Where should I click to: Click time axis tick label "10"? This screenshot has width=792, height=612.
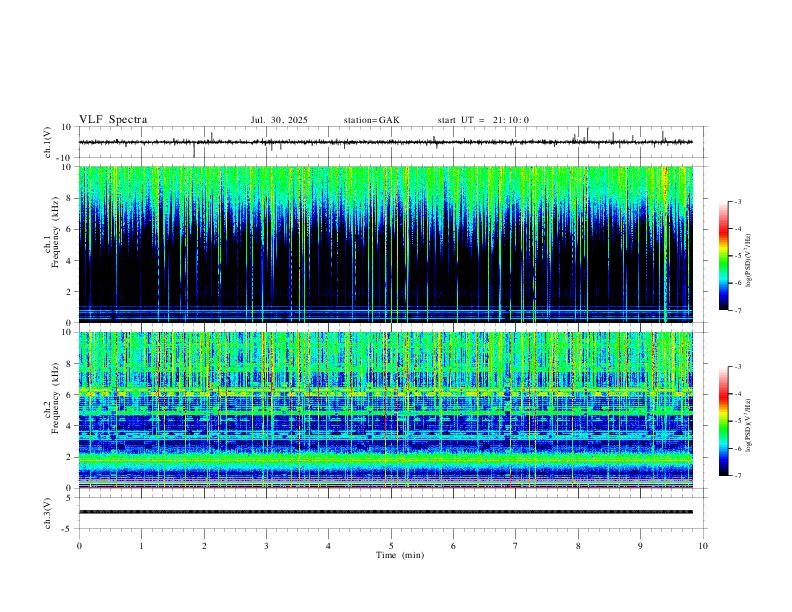point(703,546)
